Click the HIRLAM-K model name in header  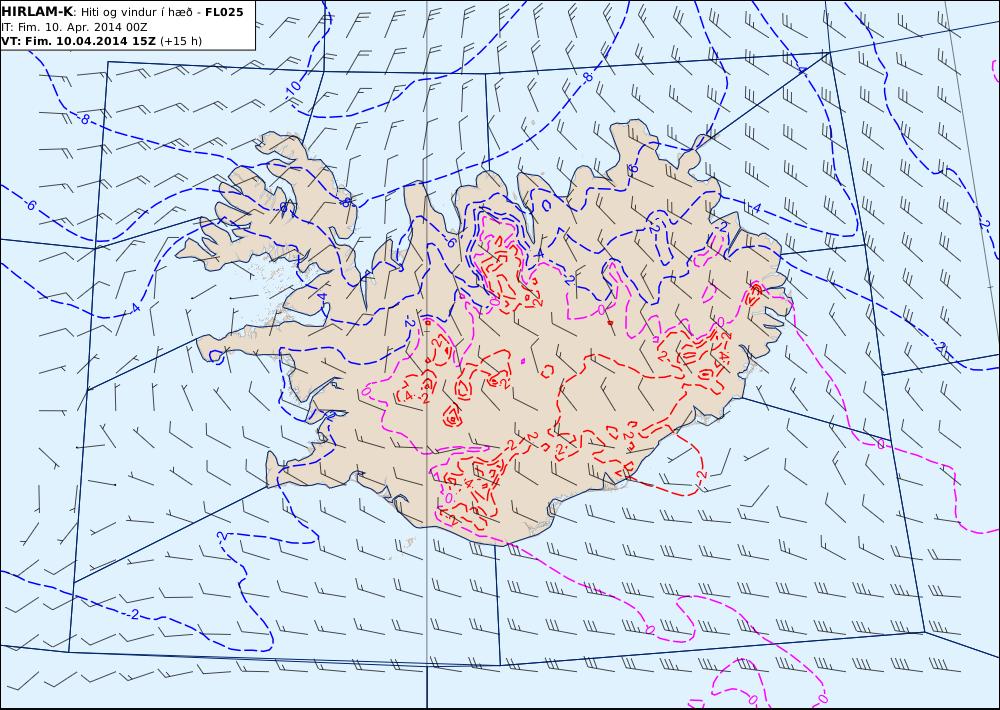tap(38, 12)
